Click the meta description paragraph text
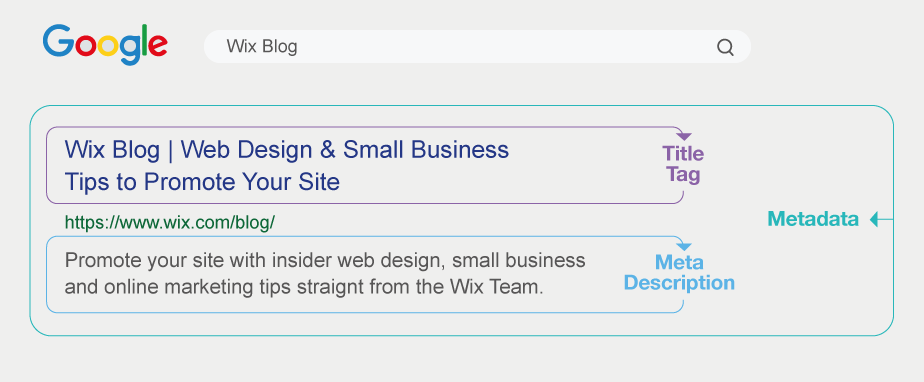This screenshot has width=924, height=382. point(325,274)
